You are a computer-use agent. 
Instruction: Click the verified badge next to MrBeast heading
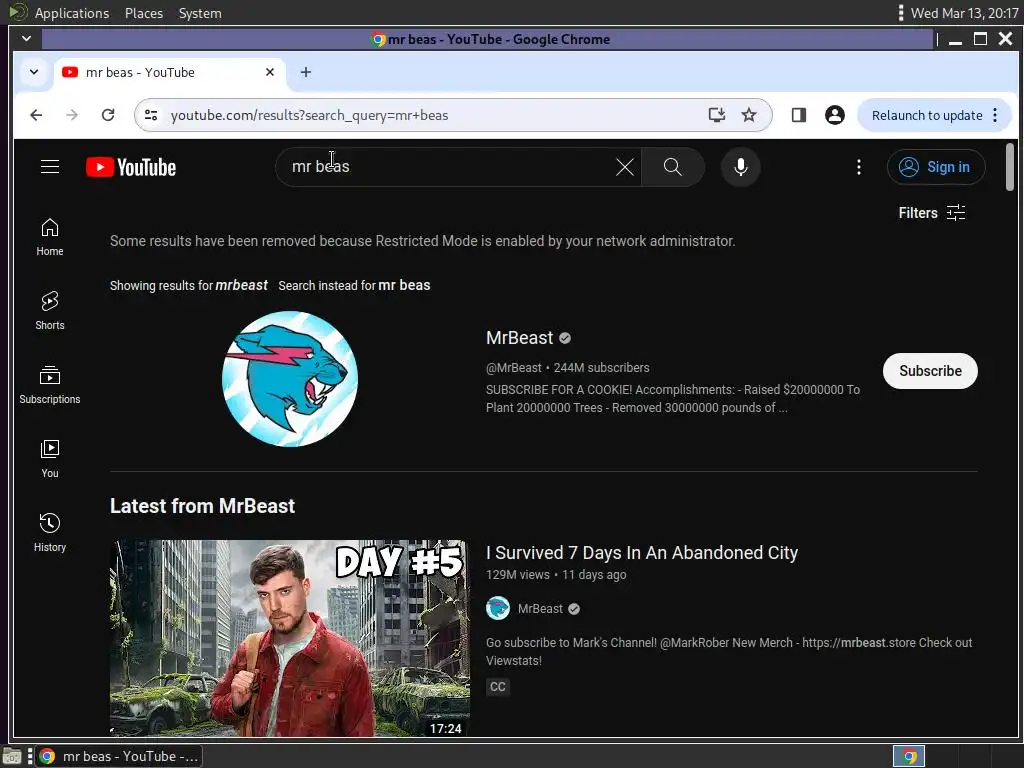coord(565,338)
